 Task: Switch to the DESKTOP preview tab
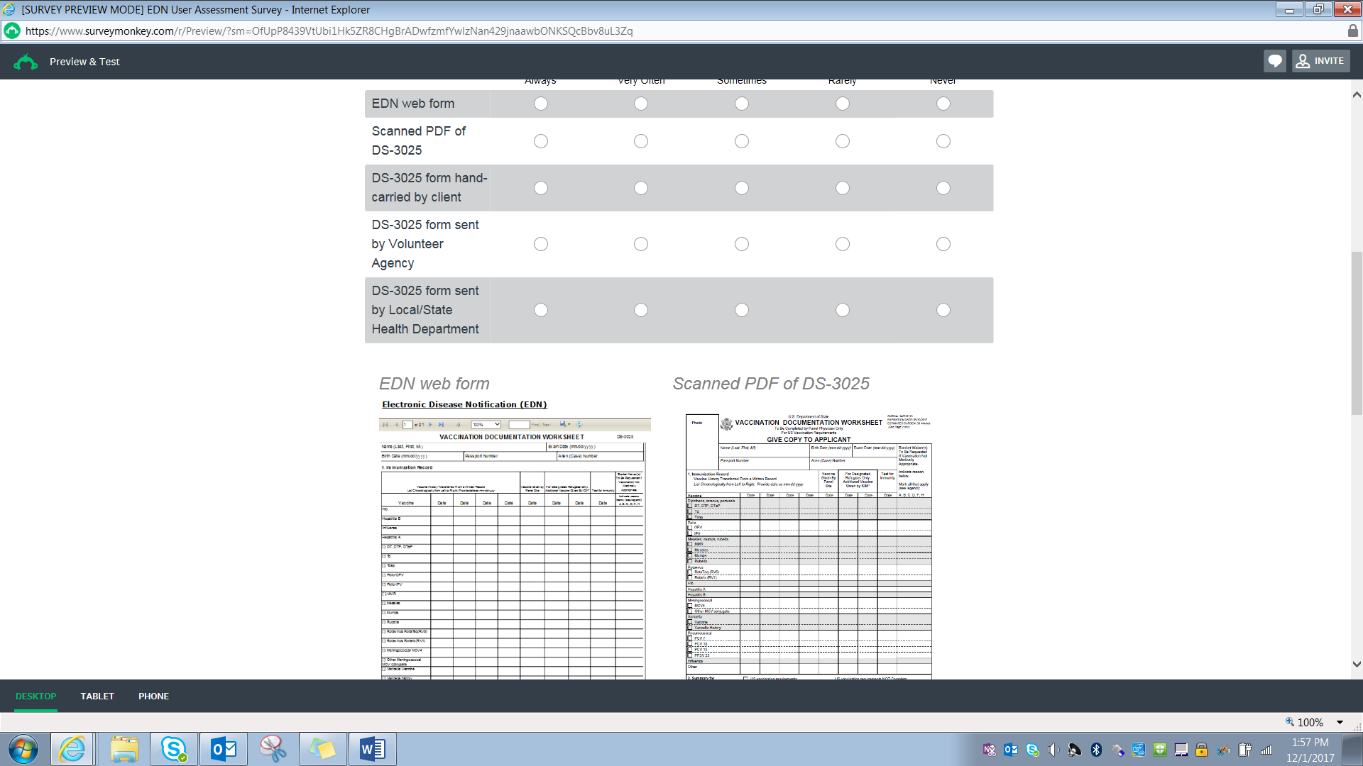click(x=36, y=696)
